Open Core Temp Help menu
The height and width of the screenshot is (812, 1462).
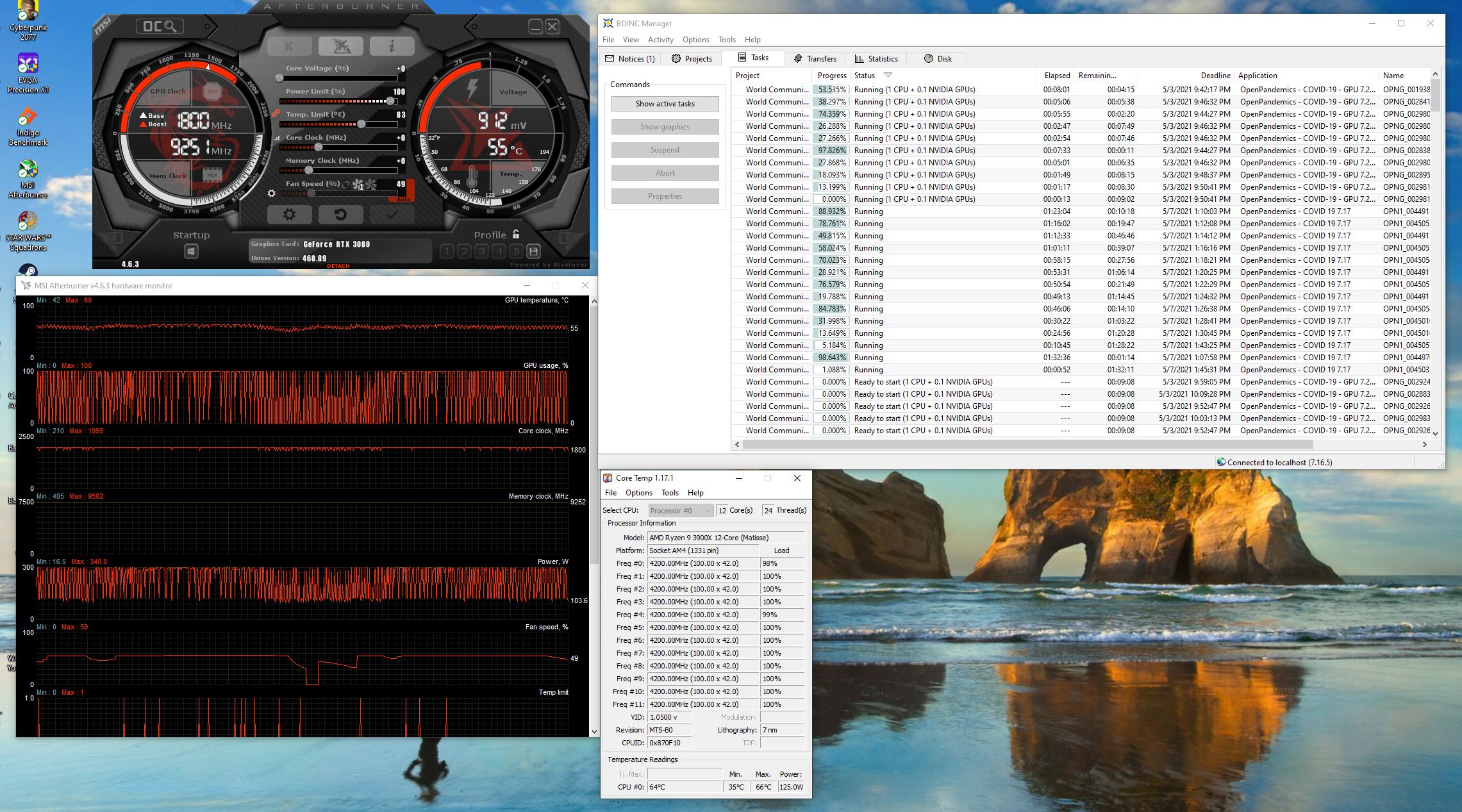coord(695,493)
